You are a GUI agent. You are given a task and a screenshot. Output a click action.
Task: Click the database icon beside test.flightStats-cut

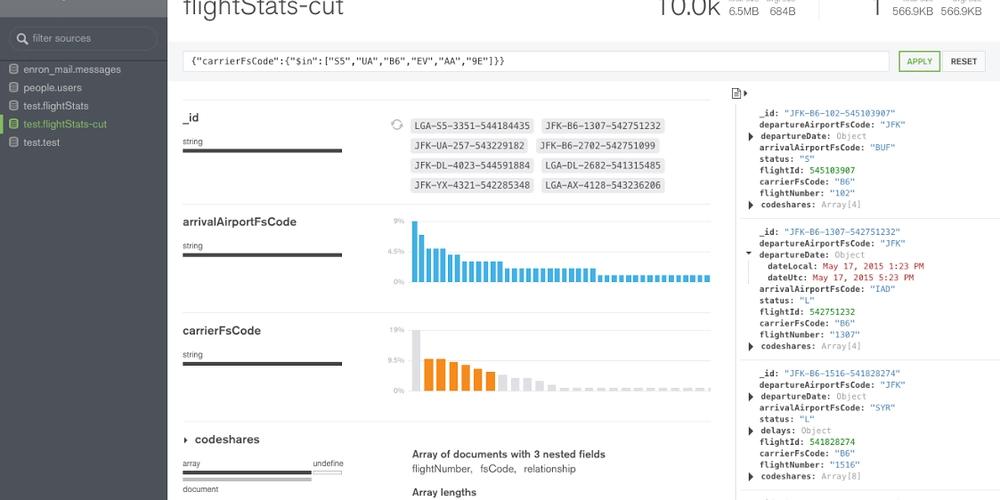click(x=13, y=124)
